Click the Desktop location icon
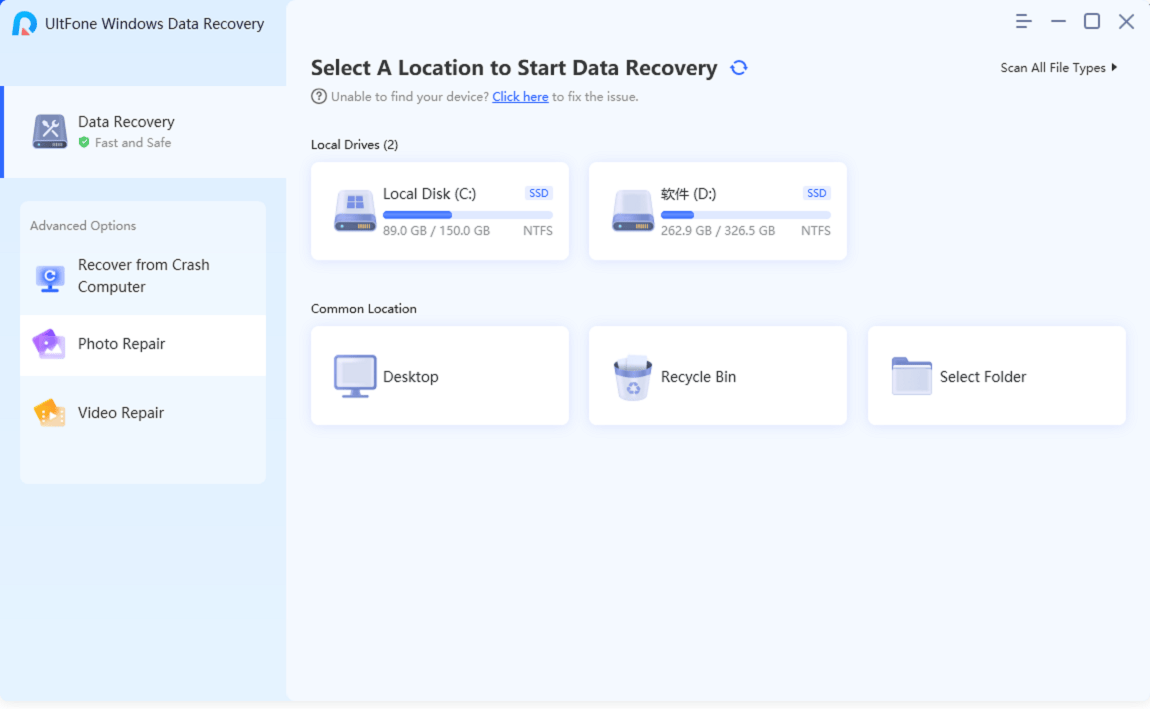Screen dimensions: 1150x709 tap(352, 376)
